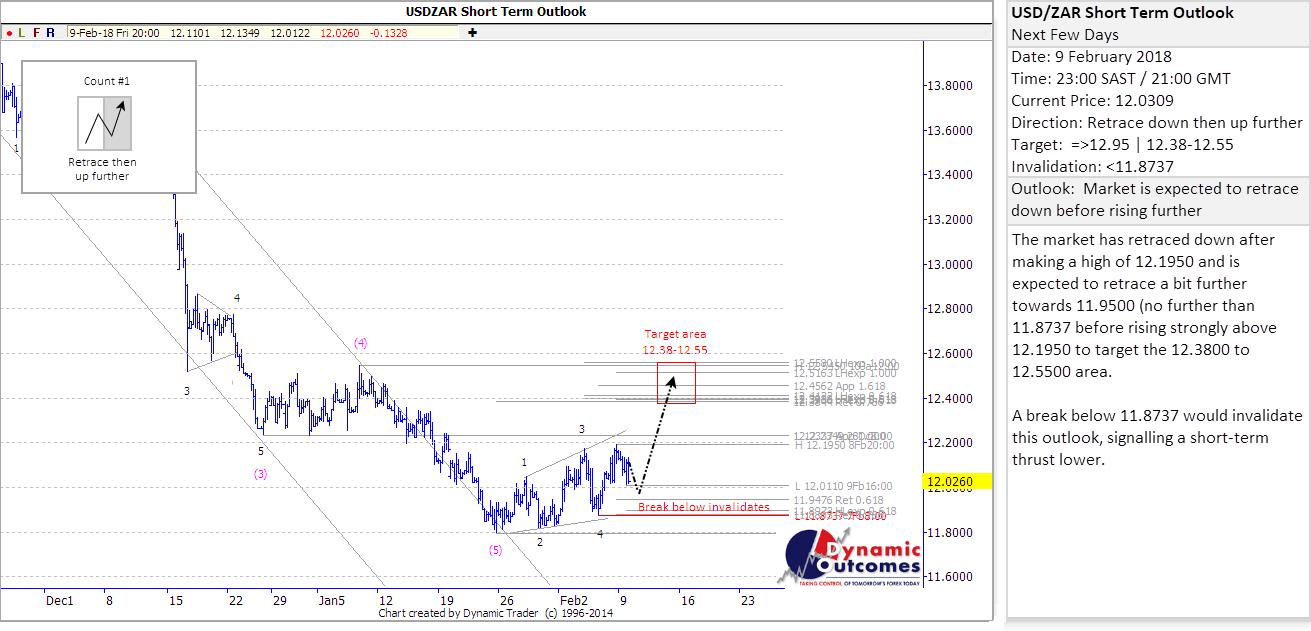This screenshot has height=631, width=1311.
Task: Click the yellow 12.0260 price marker on axis
Action: (x=955, y=482)
